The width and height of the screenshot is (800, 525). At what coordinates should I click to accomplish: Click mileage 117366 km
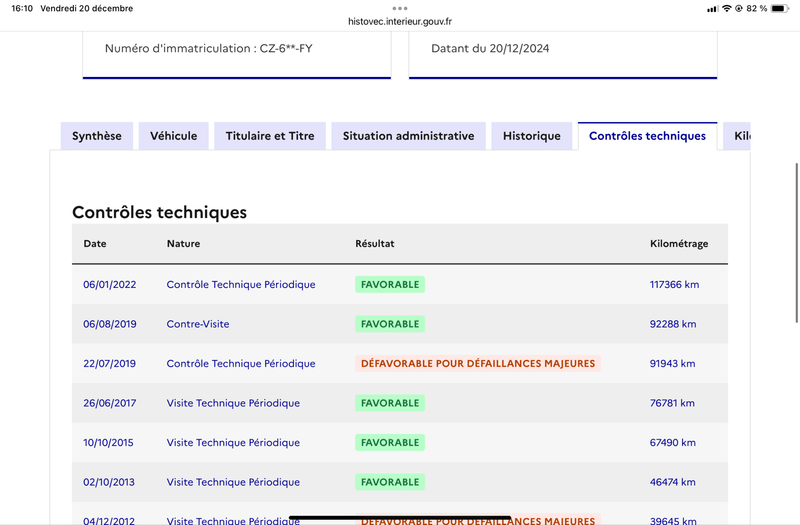[674, 284]
